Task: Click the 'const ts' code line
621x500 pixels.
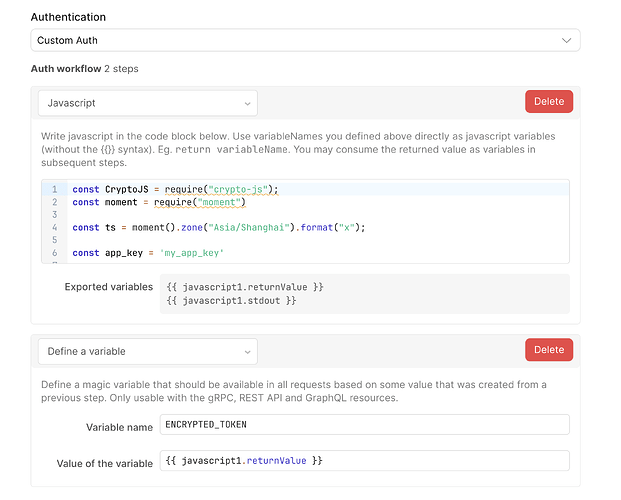Action: tap(218, 227)
